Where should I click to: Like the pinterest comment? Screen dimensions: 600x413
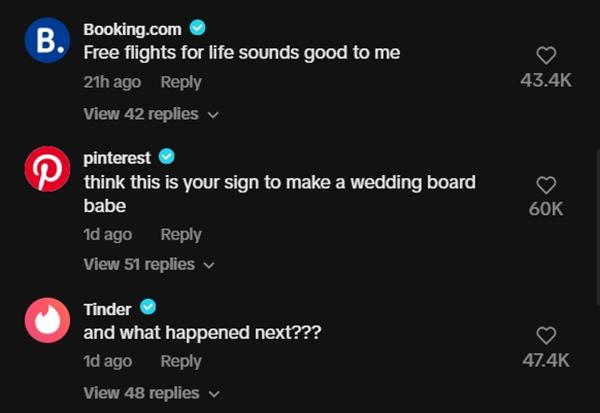tap(546, 185)
